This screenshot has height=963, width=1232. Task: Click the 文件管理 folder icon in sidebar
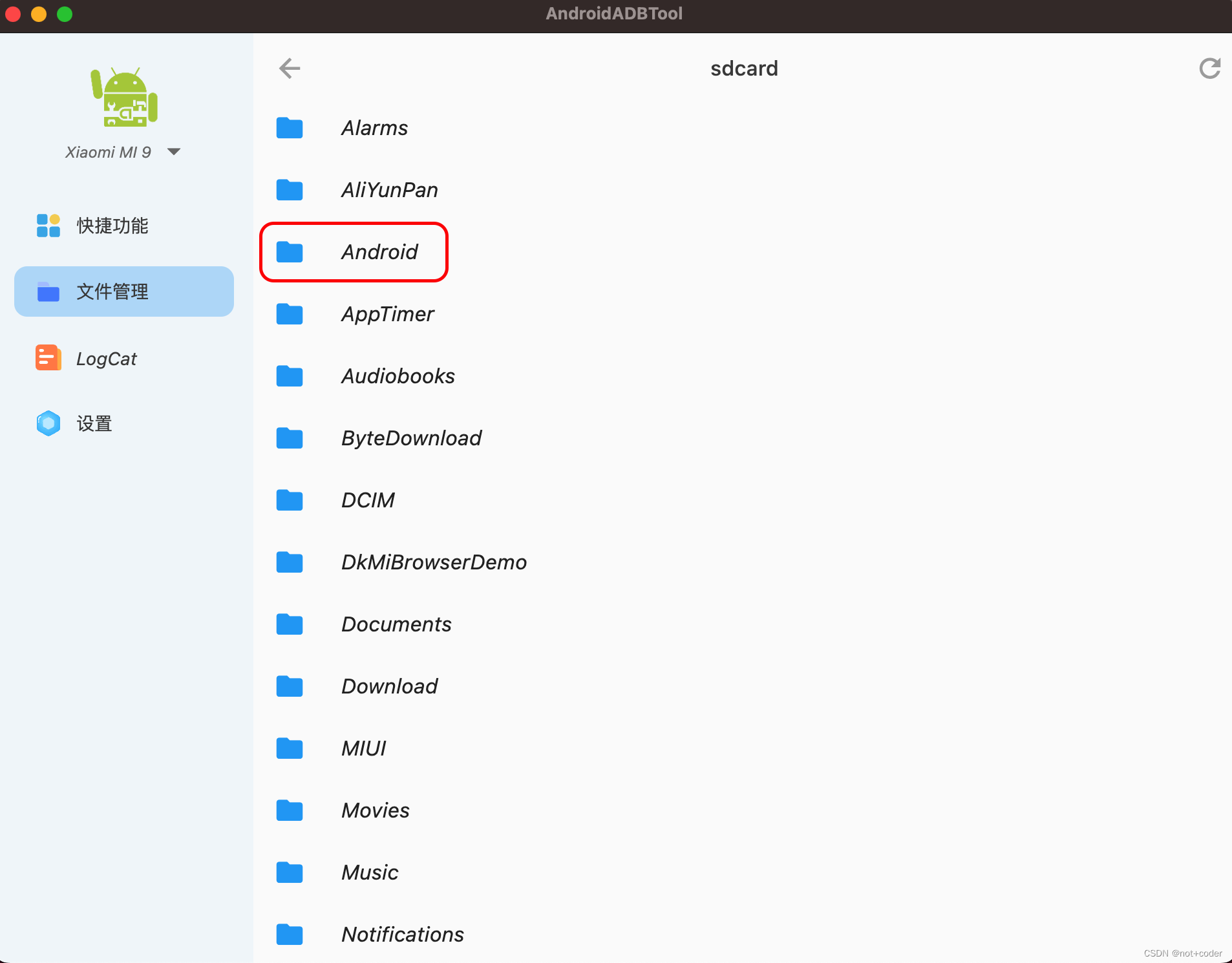pos(48,291)
